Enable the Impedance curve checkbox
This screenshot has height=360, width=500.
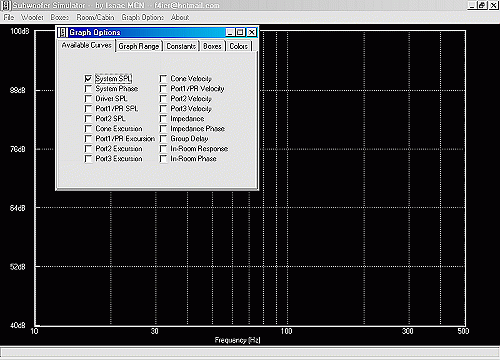pos(163,119)
